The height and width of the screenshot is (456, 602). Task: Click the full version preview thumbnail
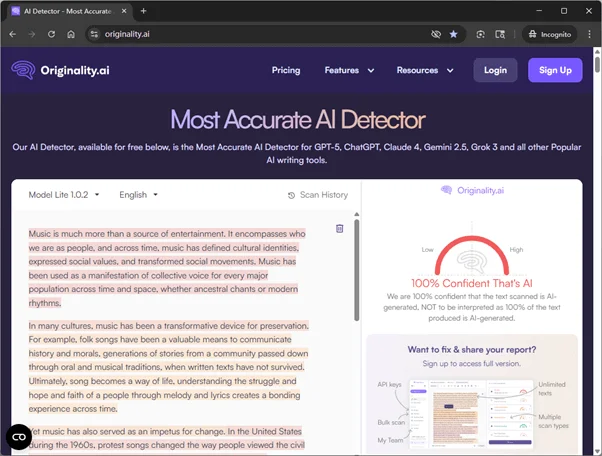[472, 414]
